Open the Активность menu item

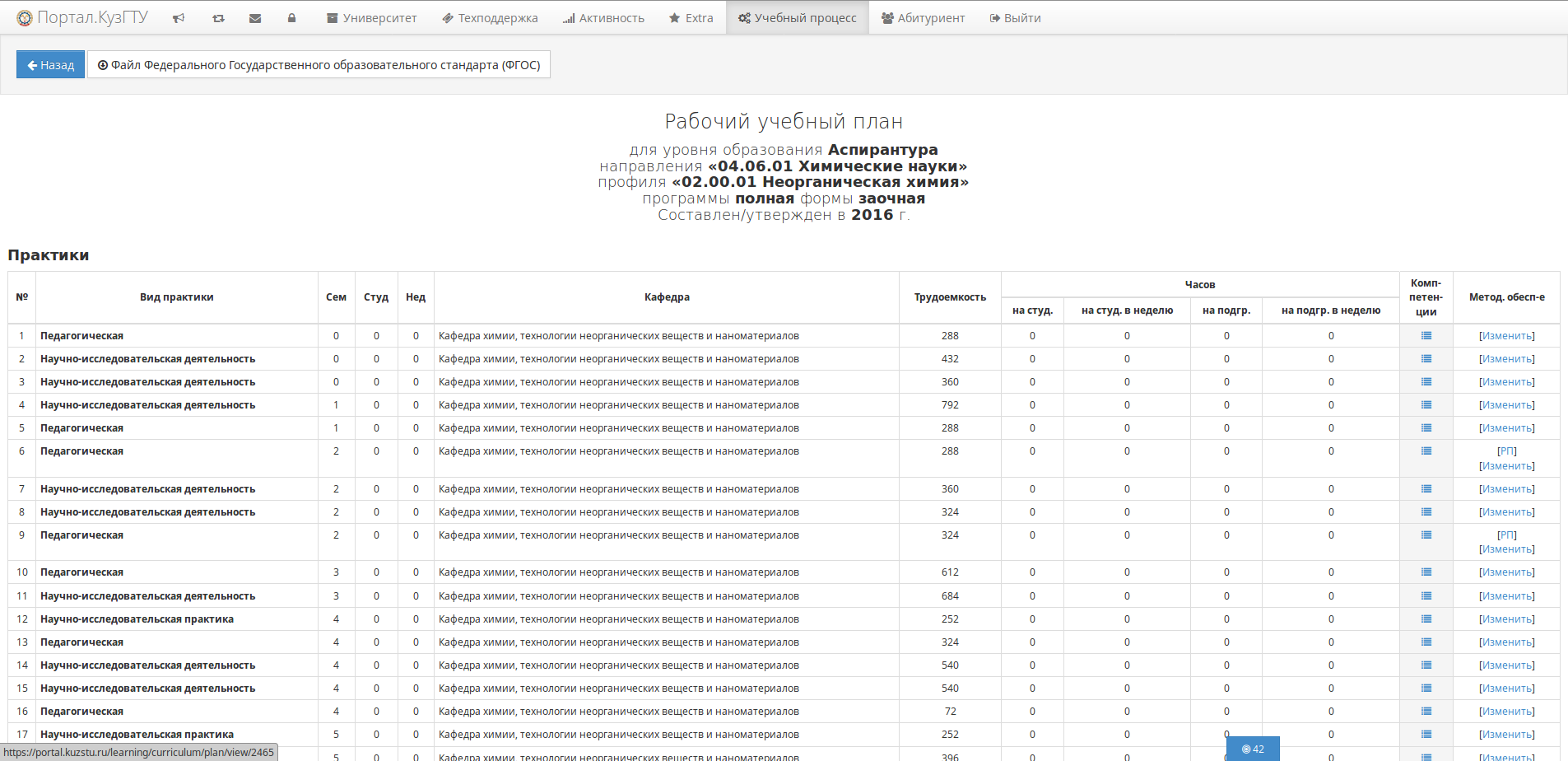coord(603,18)
